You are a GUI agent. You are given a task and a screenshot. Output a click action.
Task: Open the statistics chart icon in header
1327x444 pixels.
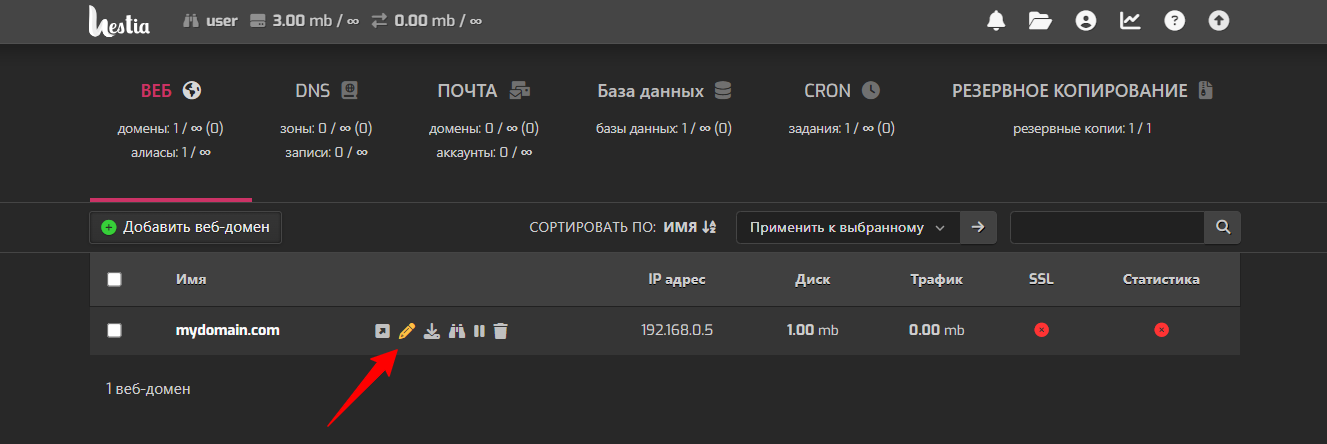[x=1130, y=20]
